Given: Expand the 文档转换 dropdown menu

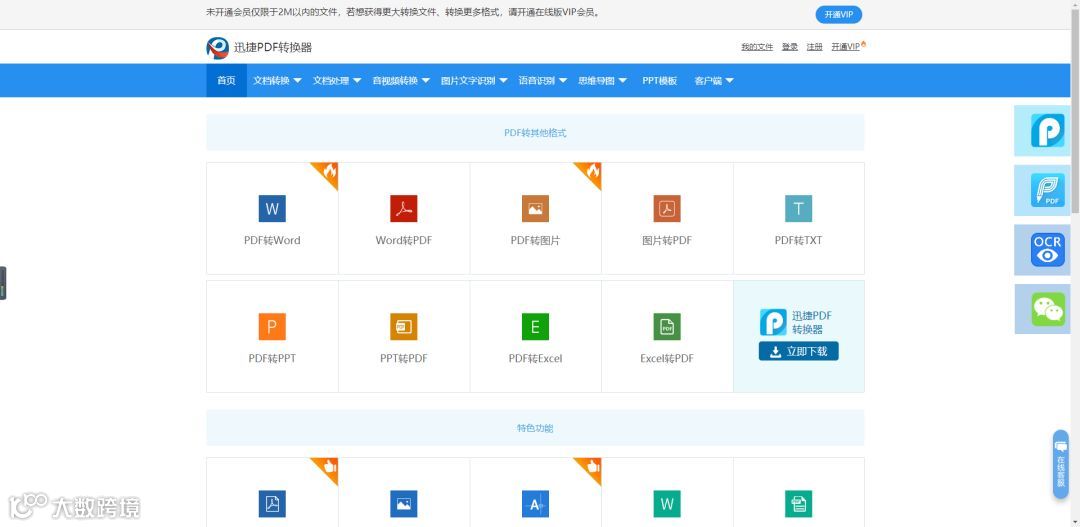Looking at the screenshot, I should pyautogui.click(x=277, y=81).
